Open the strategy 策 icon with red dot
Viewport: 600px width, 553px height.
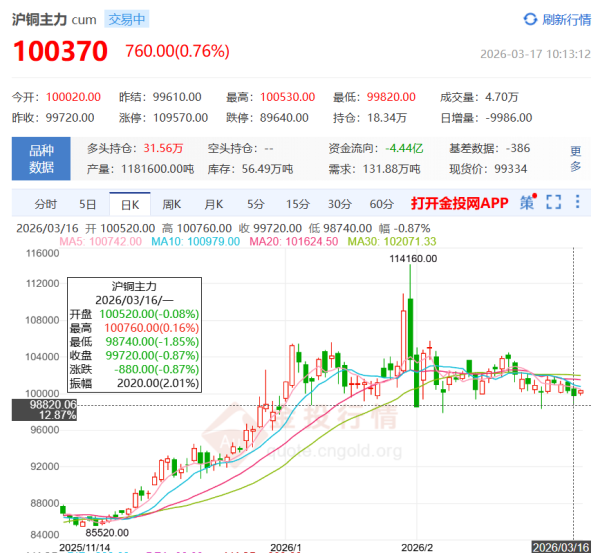(528, 202)
